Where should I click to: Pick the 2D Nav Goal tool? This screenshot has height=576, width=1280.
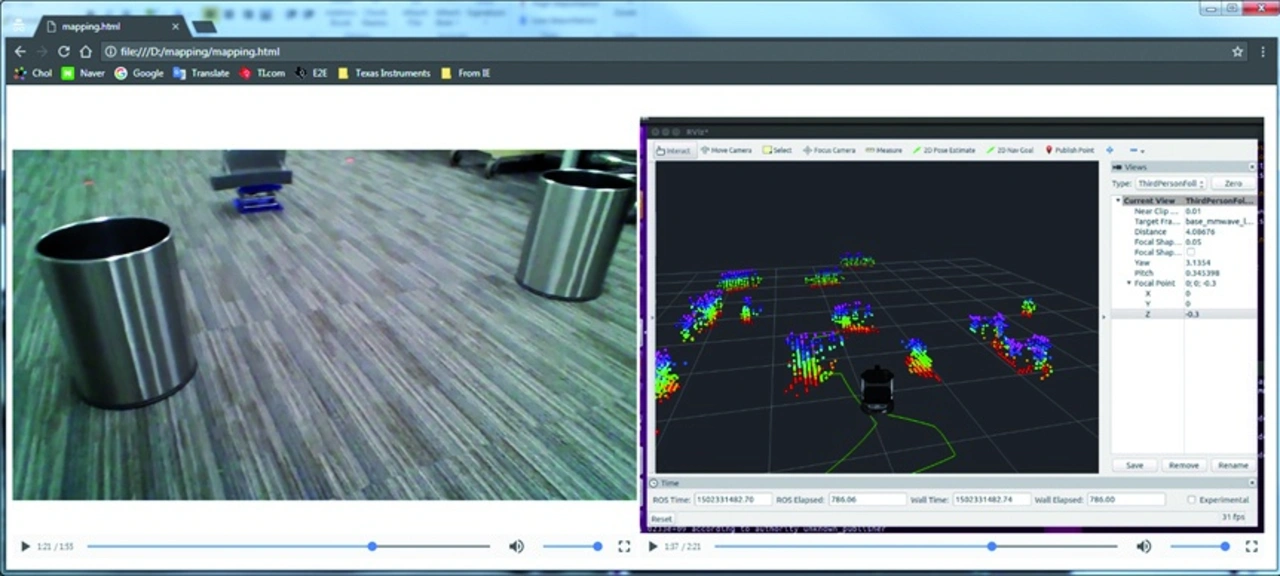point(1011,150)
